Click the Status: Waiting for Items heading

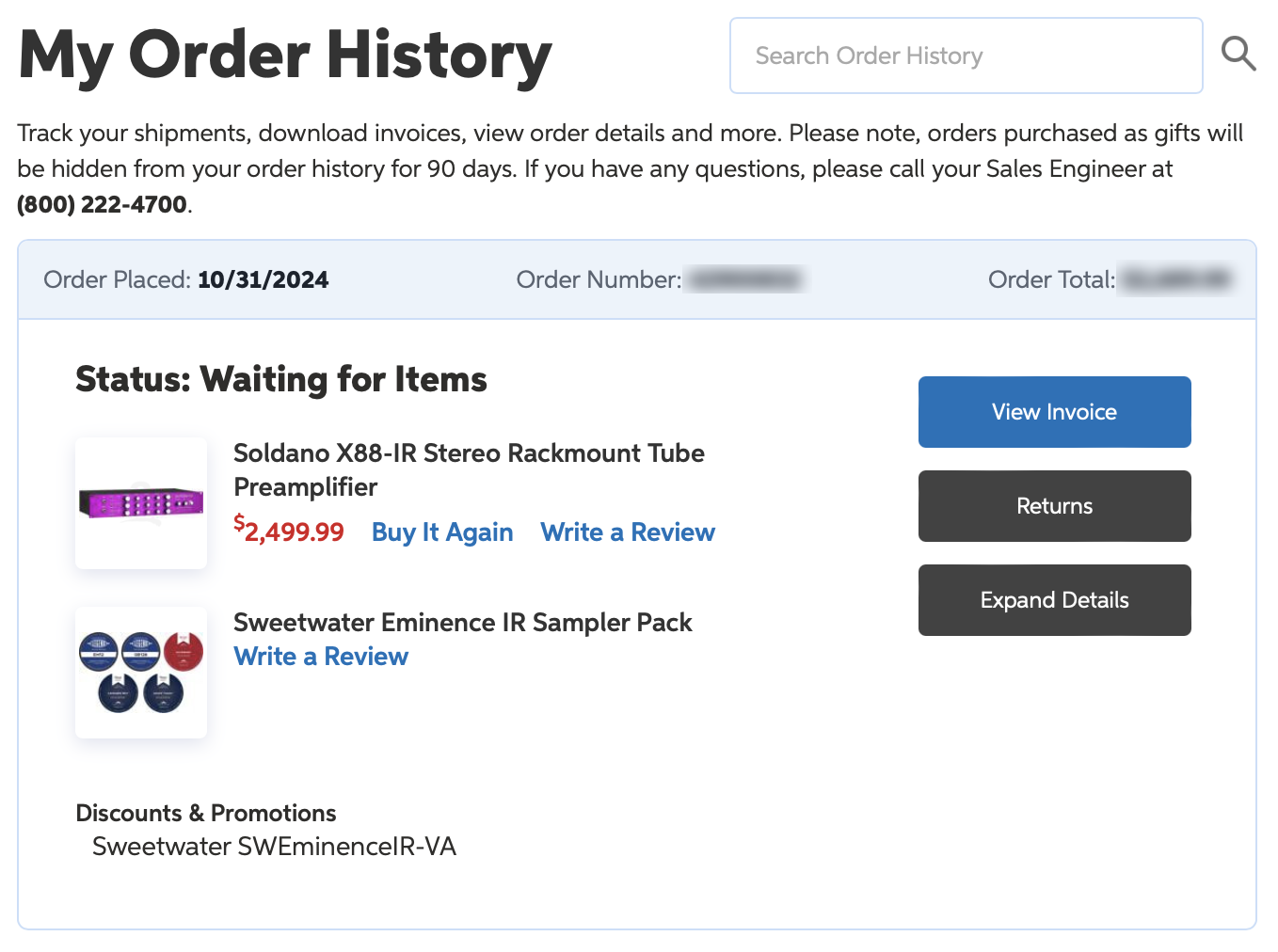click(281, 379)
